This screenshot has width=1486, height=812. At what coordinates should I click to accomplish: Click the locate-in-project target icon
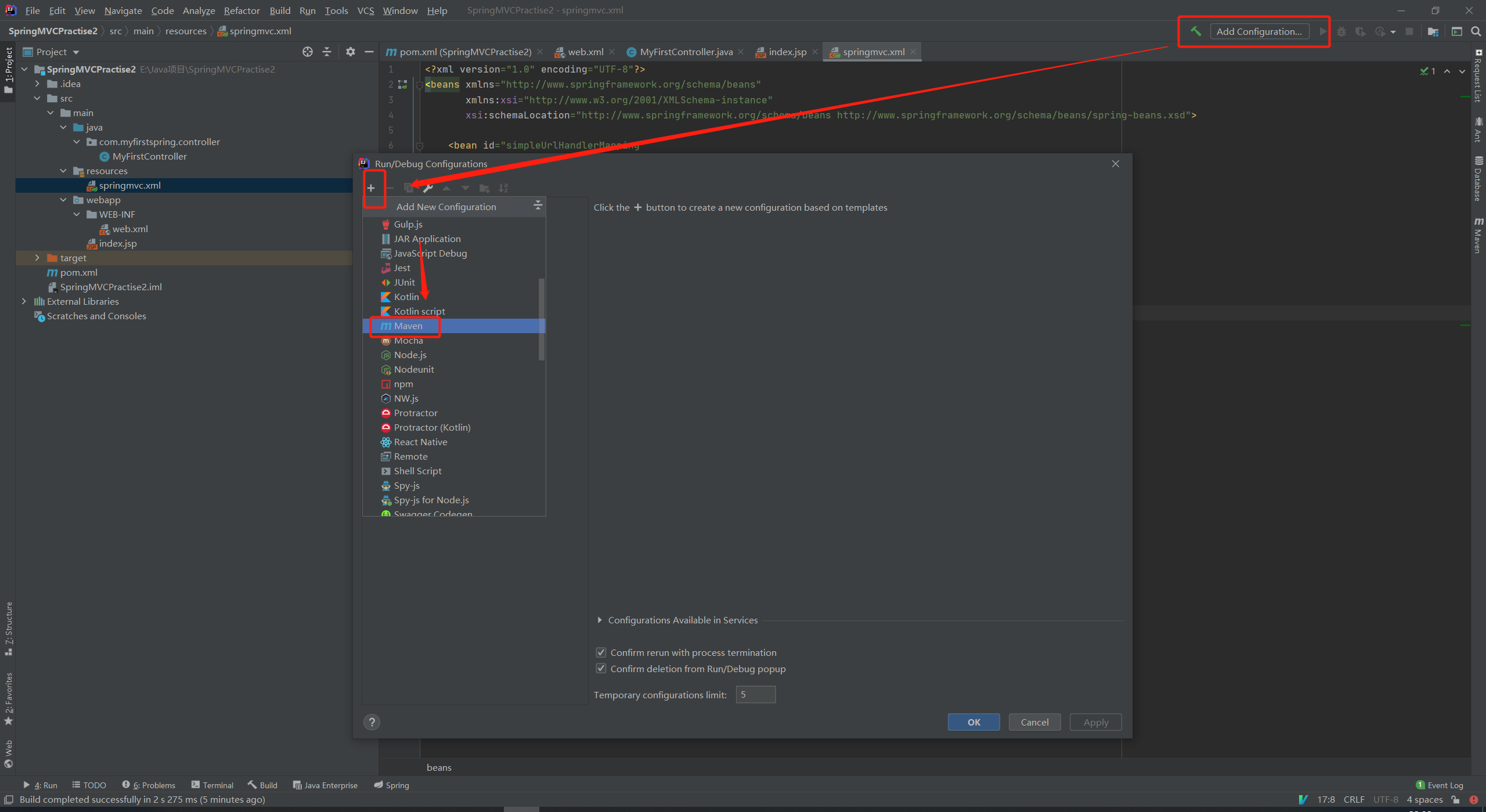click(307, 52)
